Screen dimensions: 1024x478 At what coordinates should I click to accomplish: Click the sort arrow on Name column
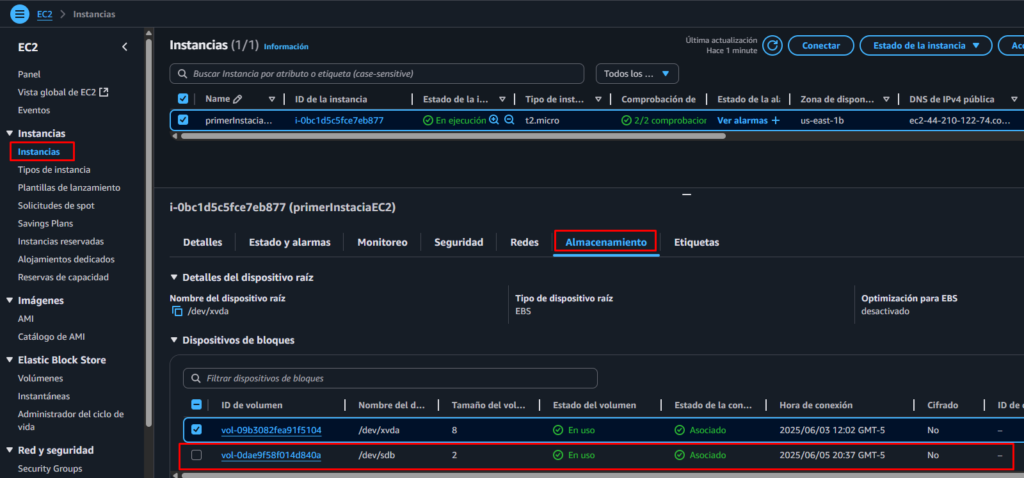click(x=272, y=99)
